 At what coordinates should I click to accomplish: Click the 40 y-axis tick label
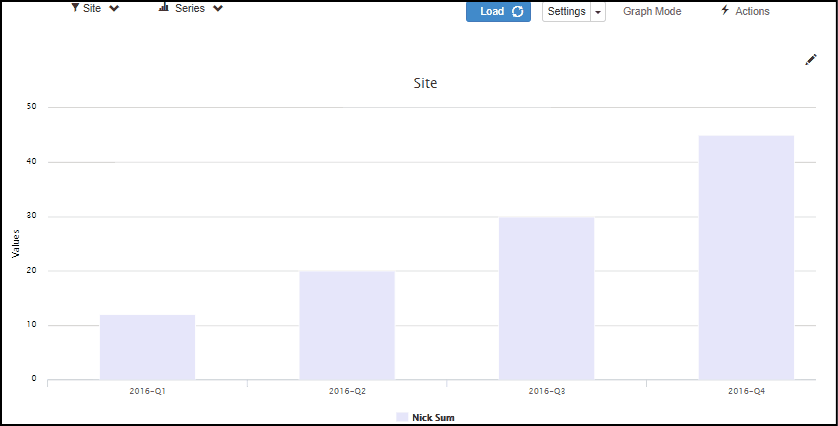pos(32,161)
